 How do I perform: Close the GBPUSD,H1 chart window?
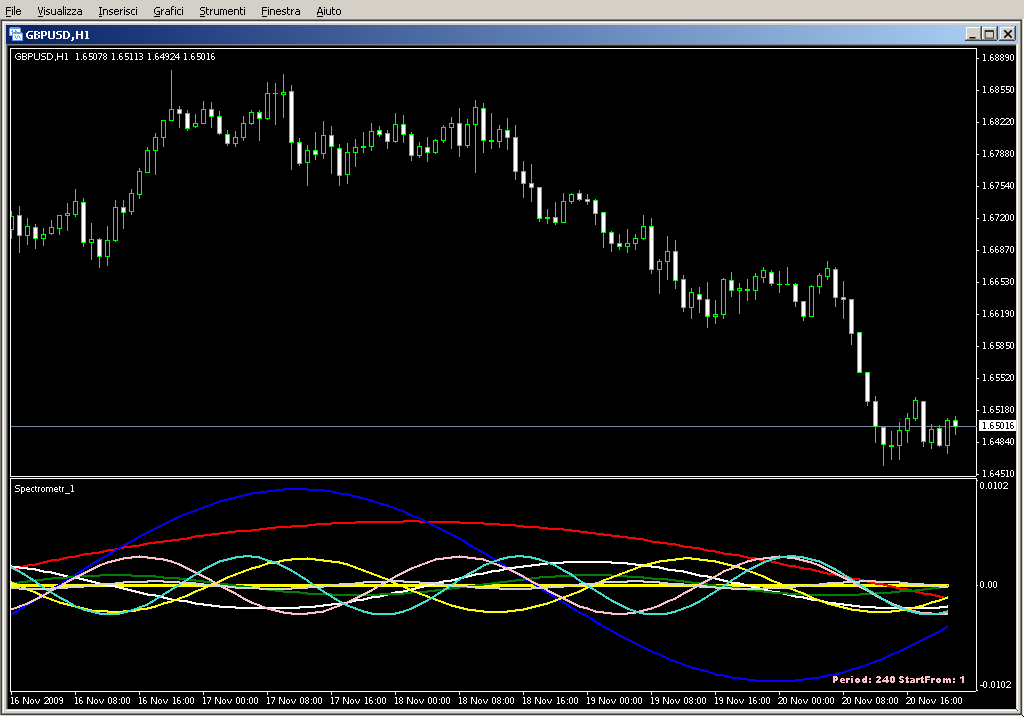coord(1007,34)
